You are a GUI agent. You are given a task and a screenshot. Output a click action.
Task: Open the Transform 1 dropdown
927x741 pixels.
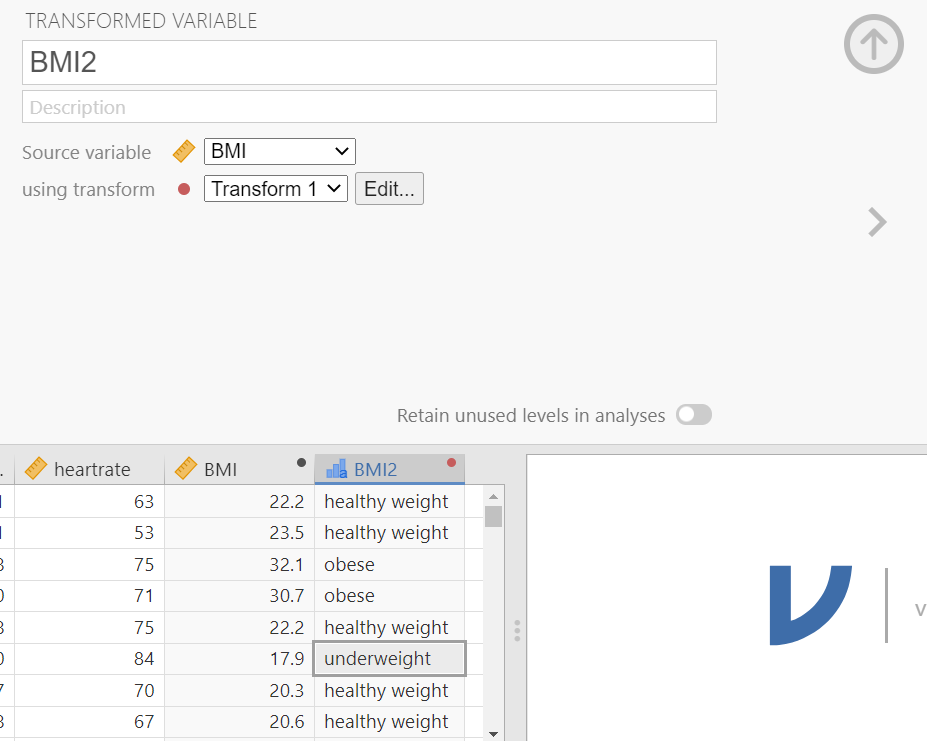tap(275, 189)
